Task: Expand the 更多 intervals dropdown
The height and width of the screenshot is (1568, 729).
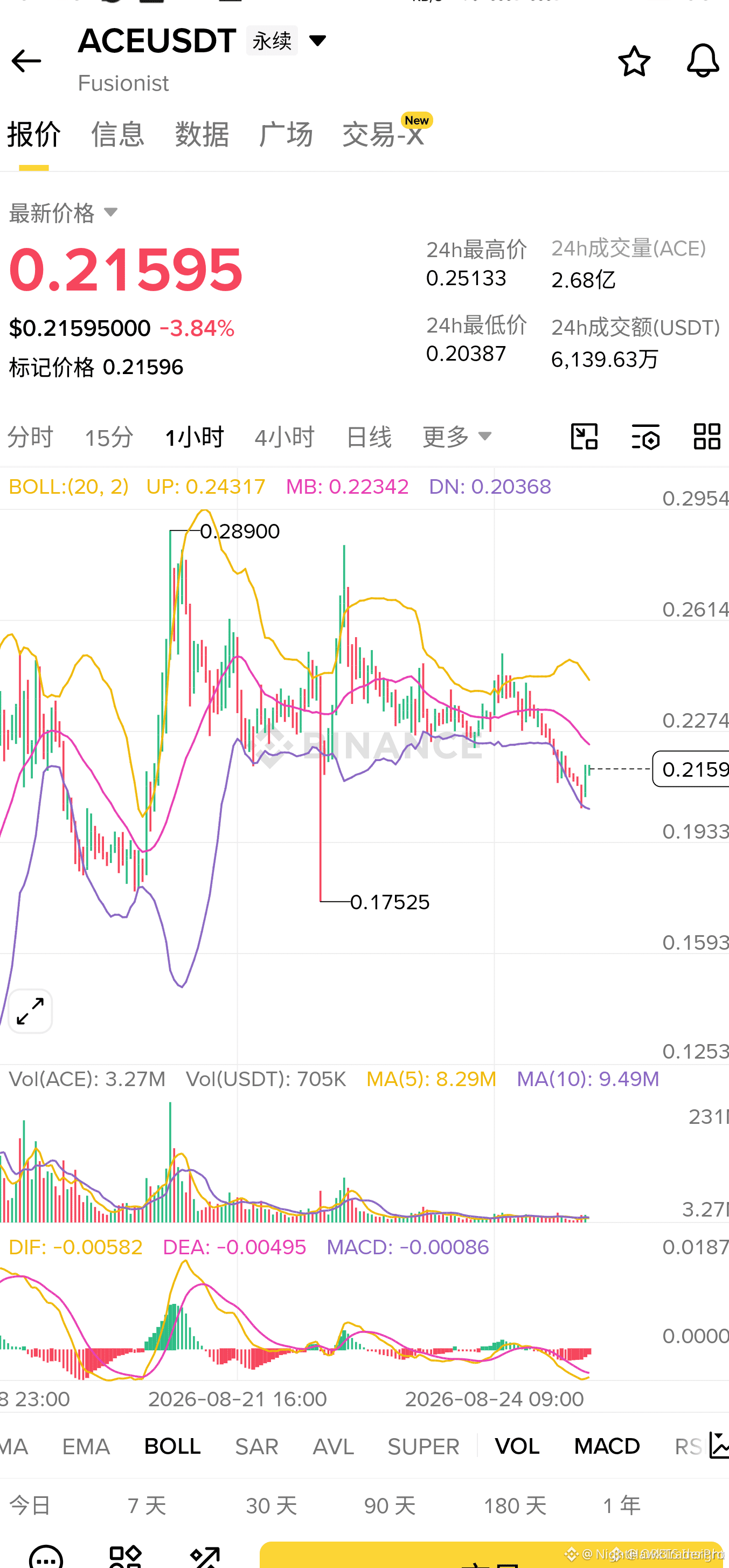Action: tap(457, 437)
